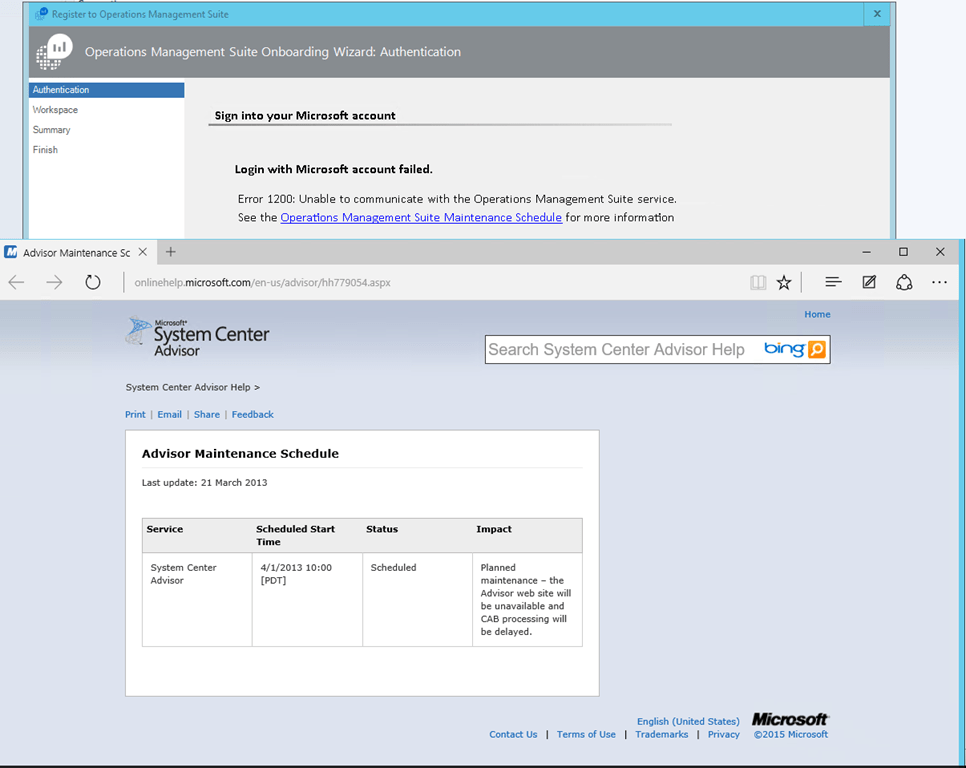Click the 'Sign into your Microsoft account' heading
This screenshot has height=768, width=966.
(305, 116)
